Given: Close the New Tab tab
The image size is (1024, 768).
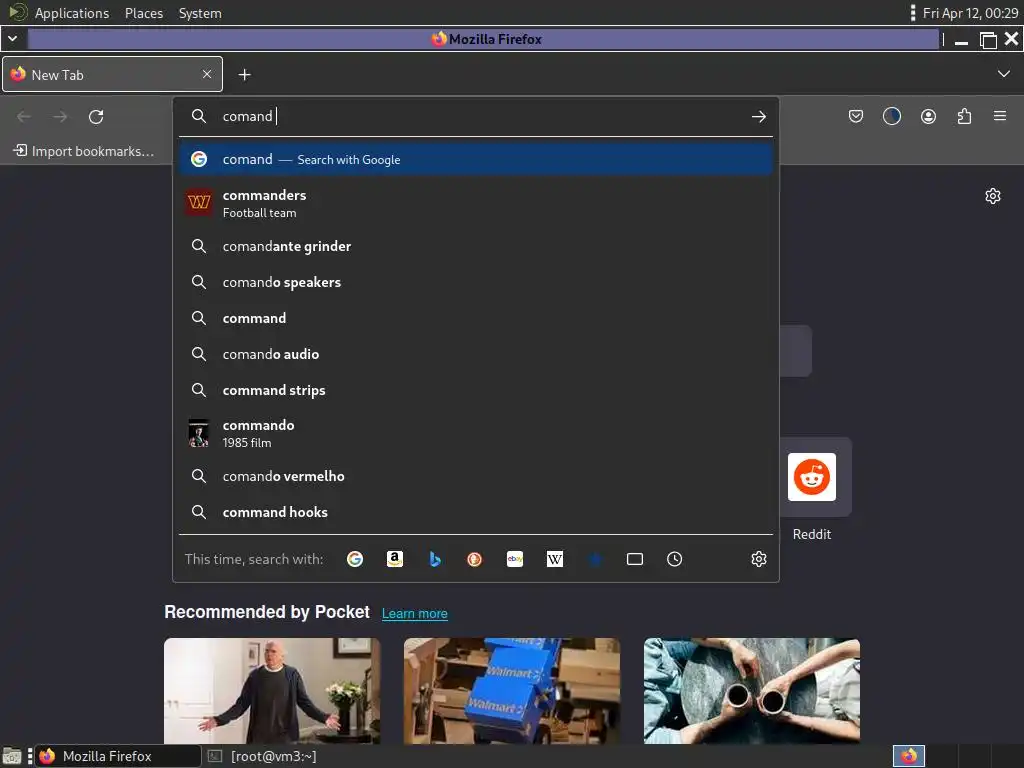Looking at the screenshot, I should click(206, 74).
